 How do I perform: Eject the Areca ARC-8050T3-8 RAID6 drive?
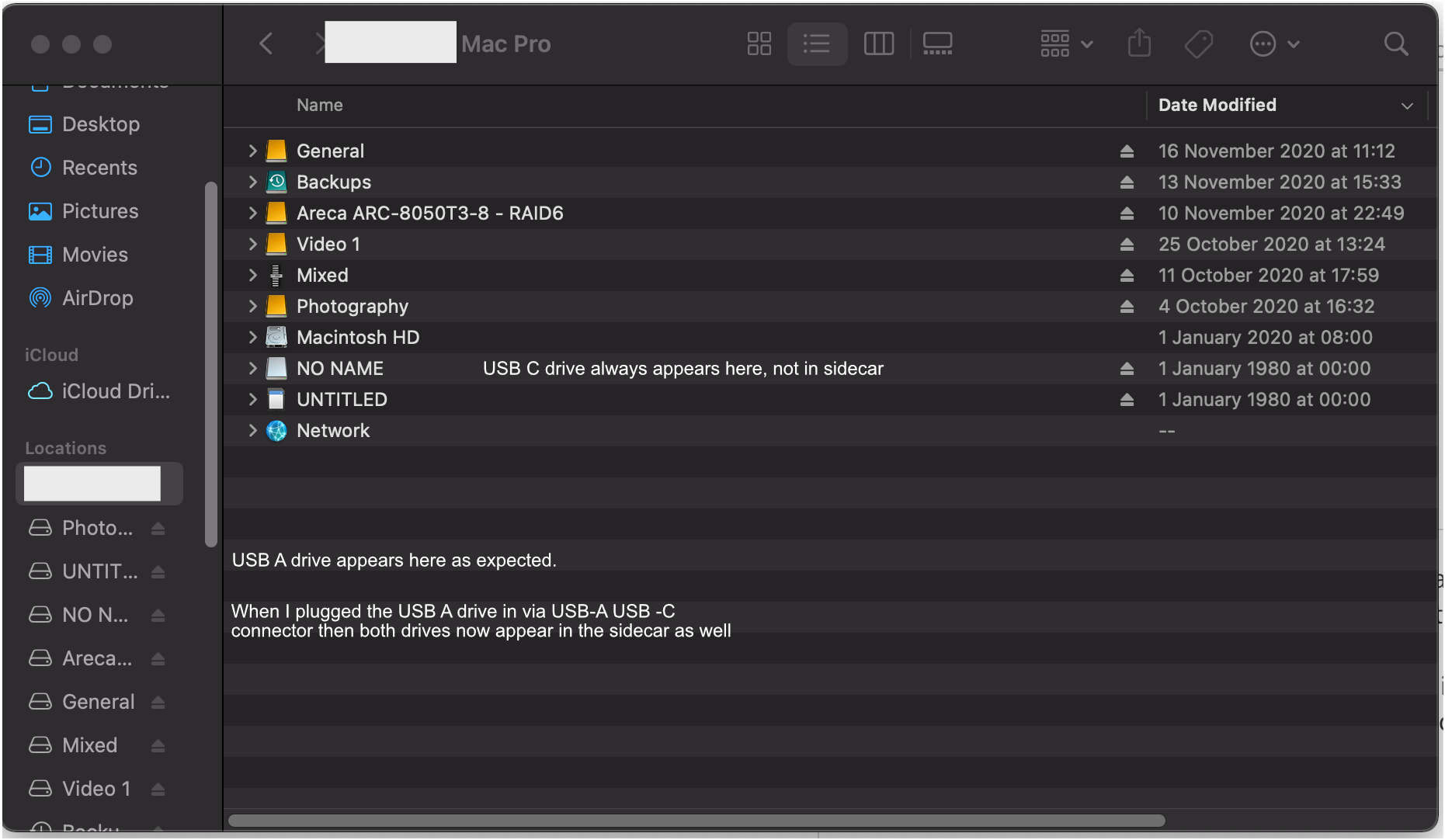point(1127,213)
